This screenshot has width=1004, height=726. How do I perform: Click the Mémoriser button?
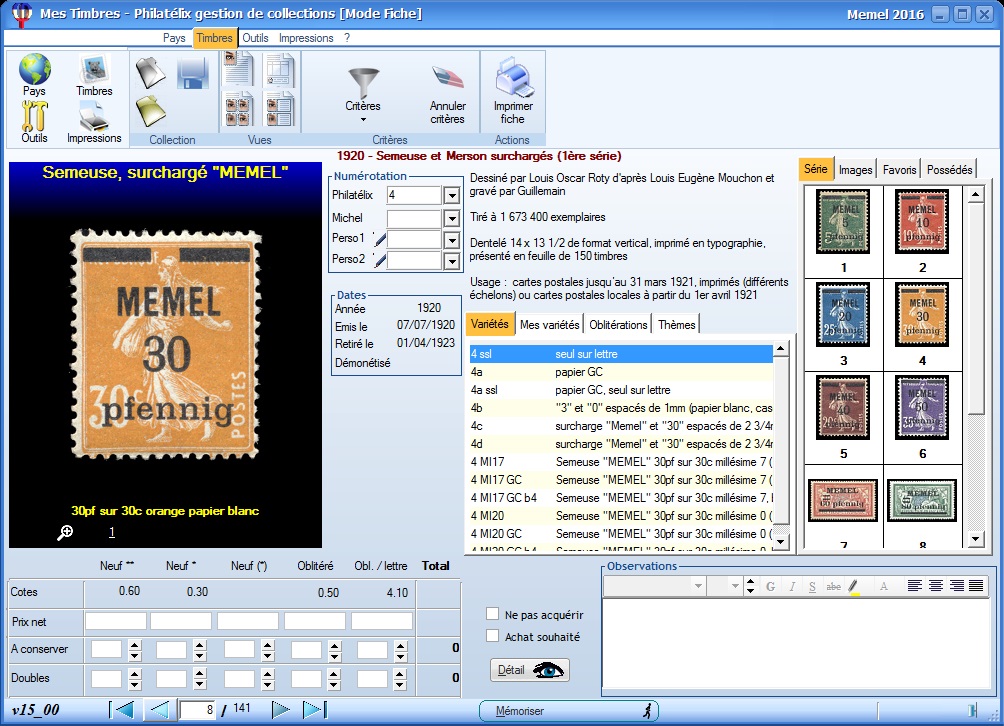coord(569,711)
